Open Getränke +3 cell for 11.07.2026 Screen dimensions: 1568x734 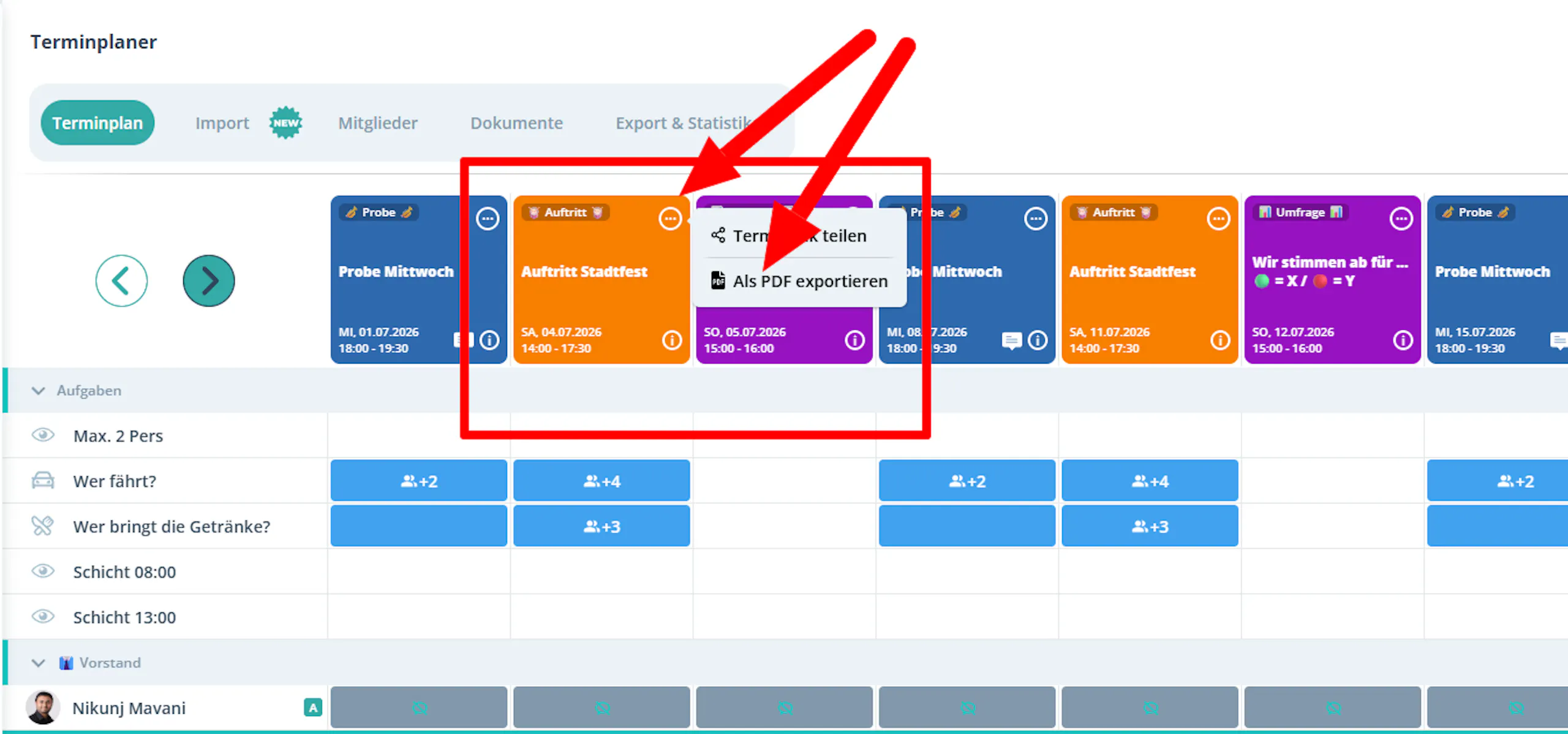coord(1150,526)
